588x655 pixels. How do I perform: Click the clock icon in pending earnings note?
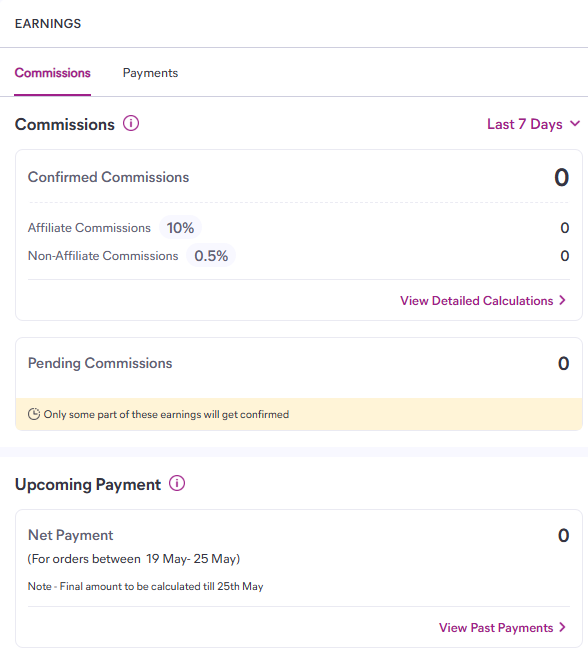pyautogui.click(x=34, y=414)
